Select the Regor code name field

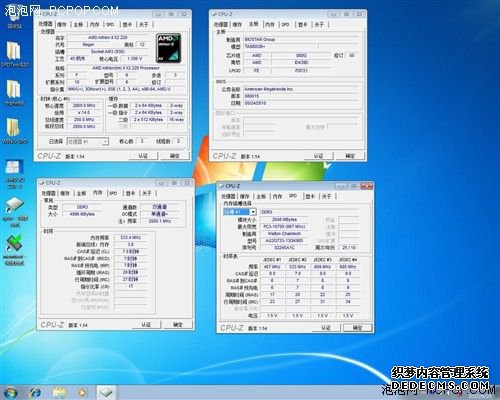(x=88, y=44)
